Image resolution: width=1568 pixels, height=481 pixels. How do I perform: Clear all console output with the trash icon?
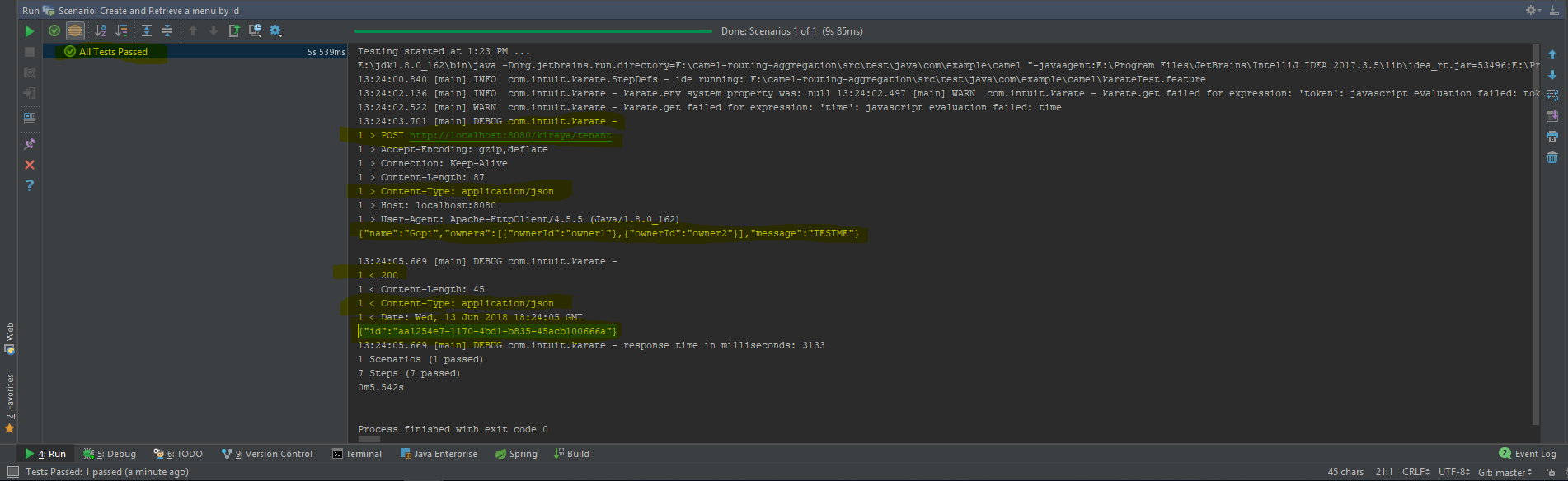(x=1552, y=157)
